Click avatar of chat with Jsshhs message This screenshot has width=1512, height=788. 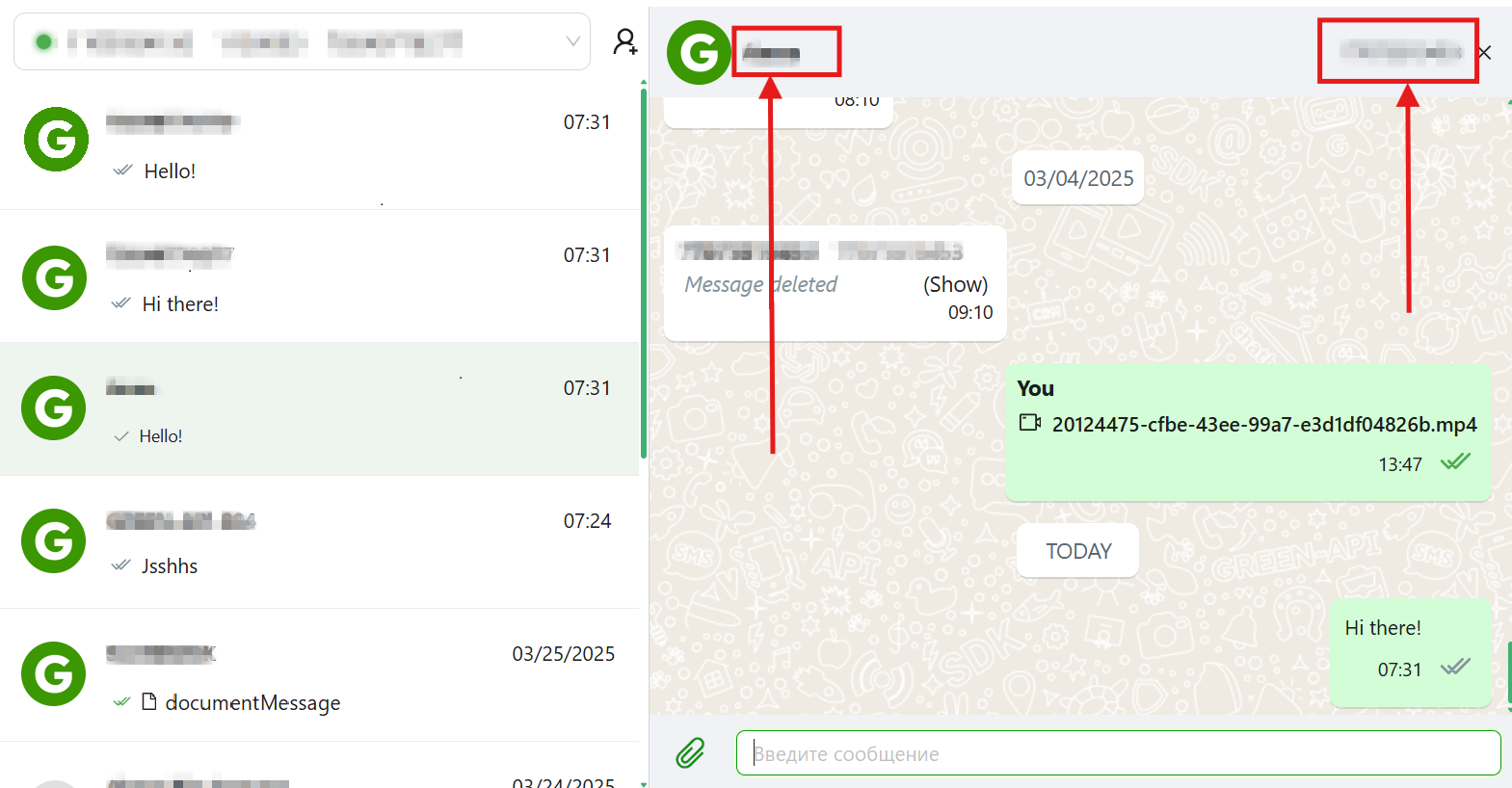tap(54, 540)
